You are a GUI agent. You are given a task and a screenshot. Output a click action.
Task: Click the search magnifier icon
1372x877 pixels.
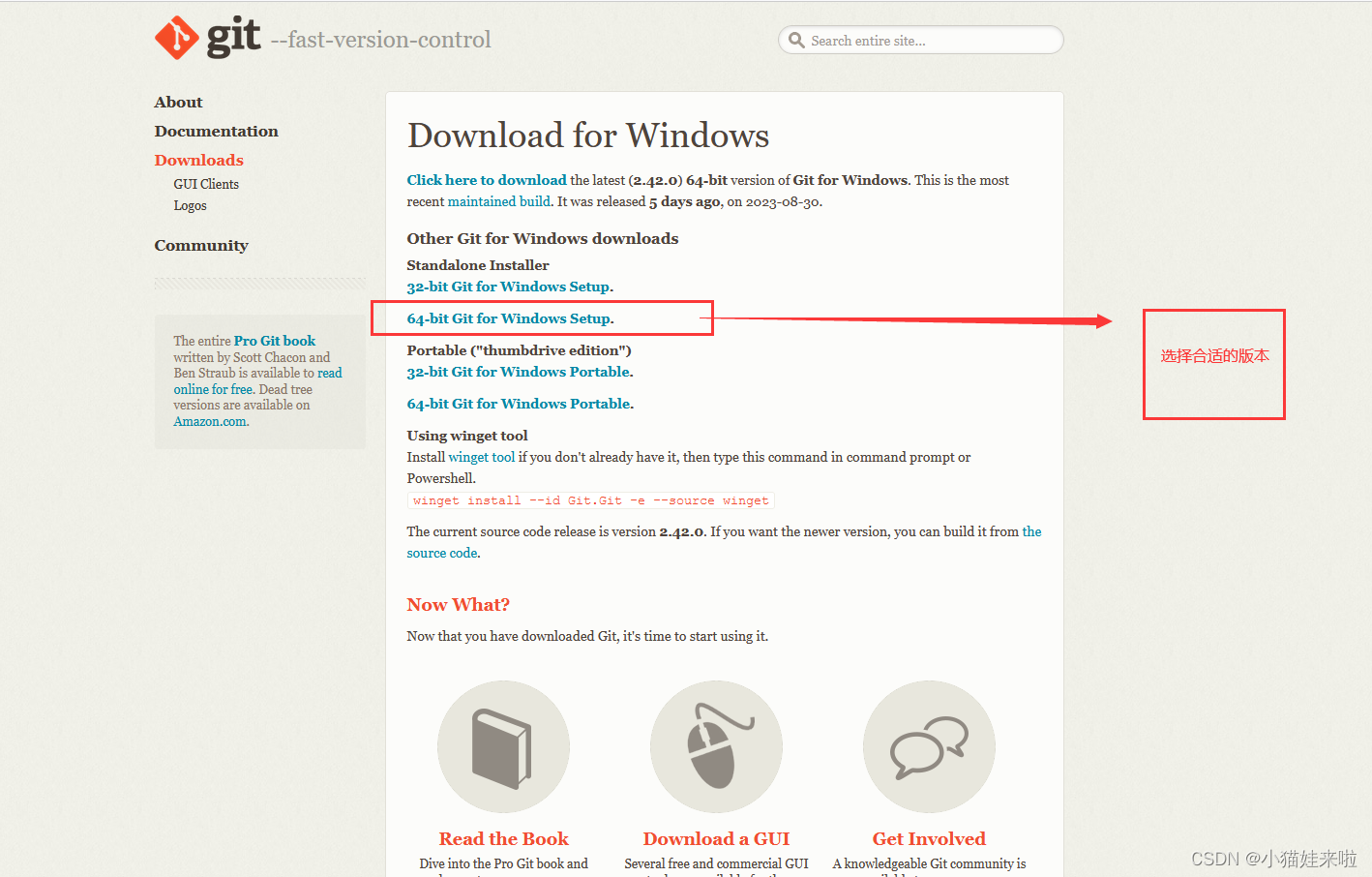(x=796, y=41)
